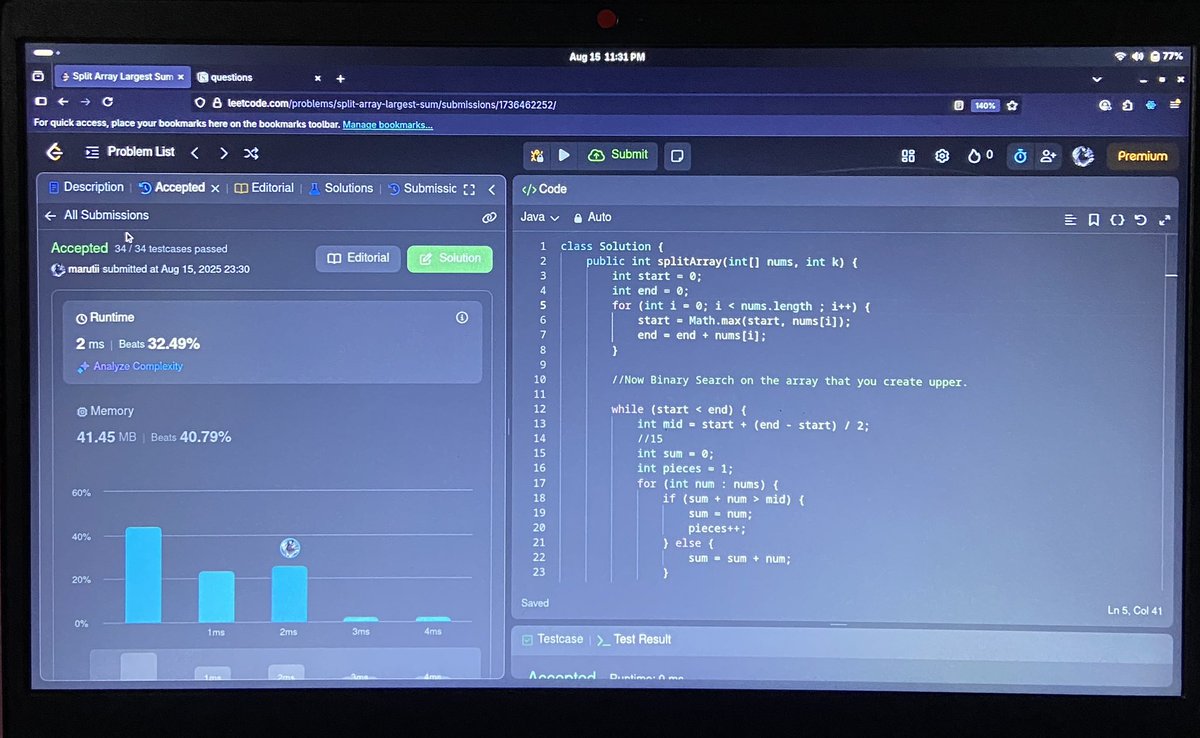Click the invite user icon
The height and width of the screenshot is (738, 1200).
click(1048, 156)
